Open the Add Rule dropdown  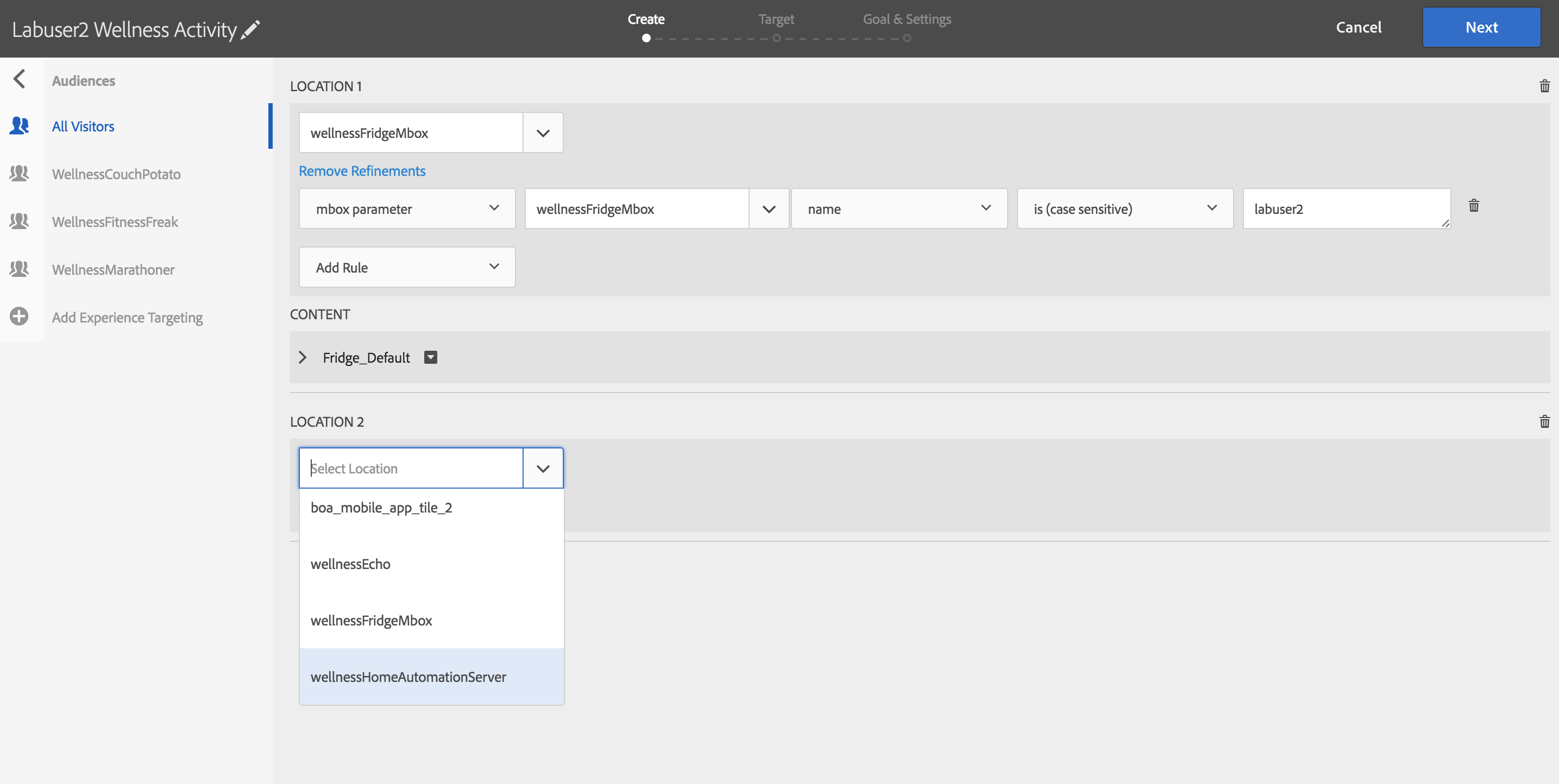pos(407,267)
